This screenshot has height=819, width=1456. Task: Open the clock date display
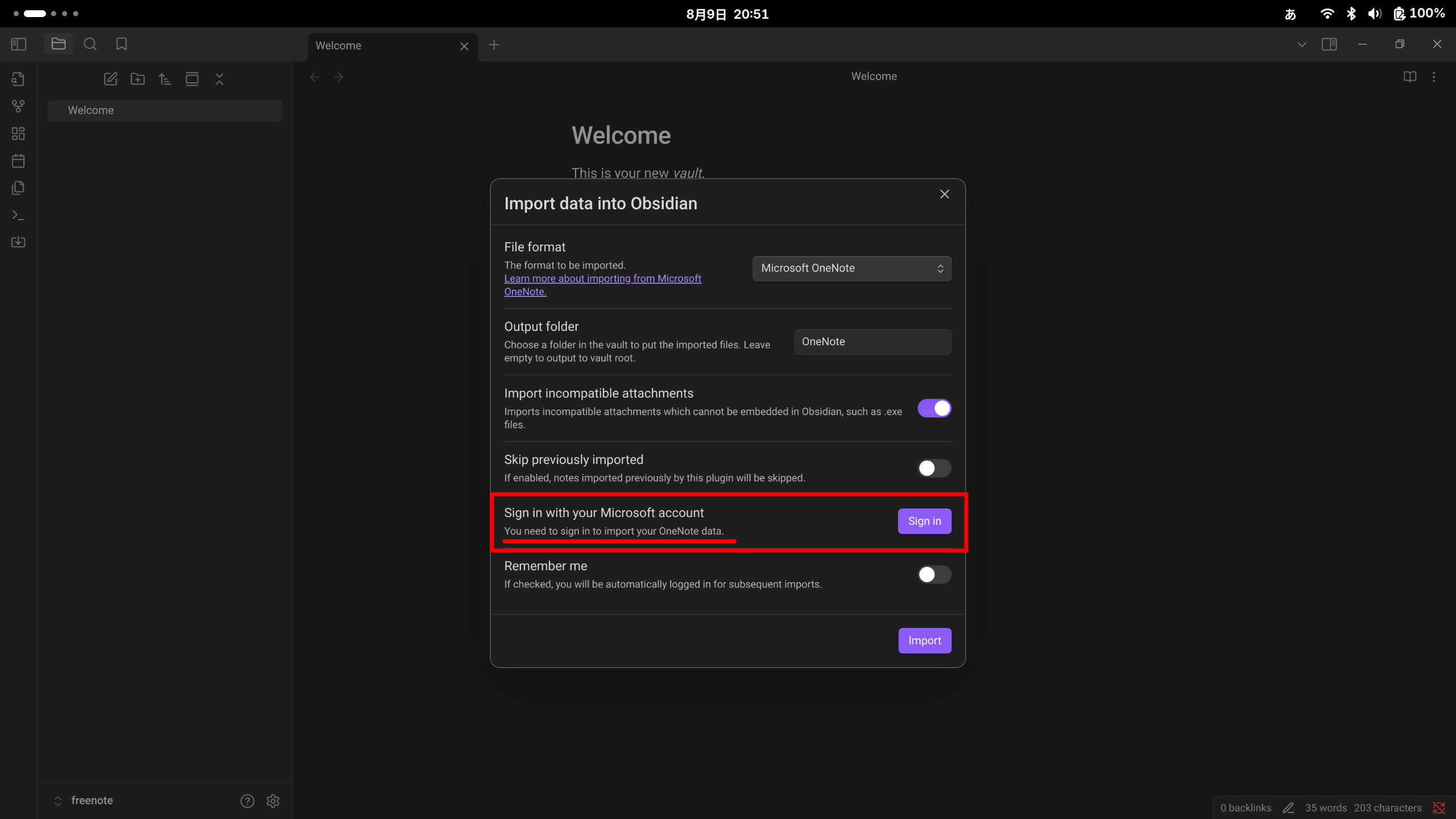point(727,14)
